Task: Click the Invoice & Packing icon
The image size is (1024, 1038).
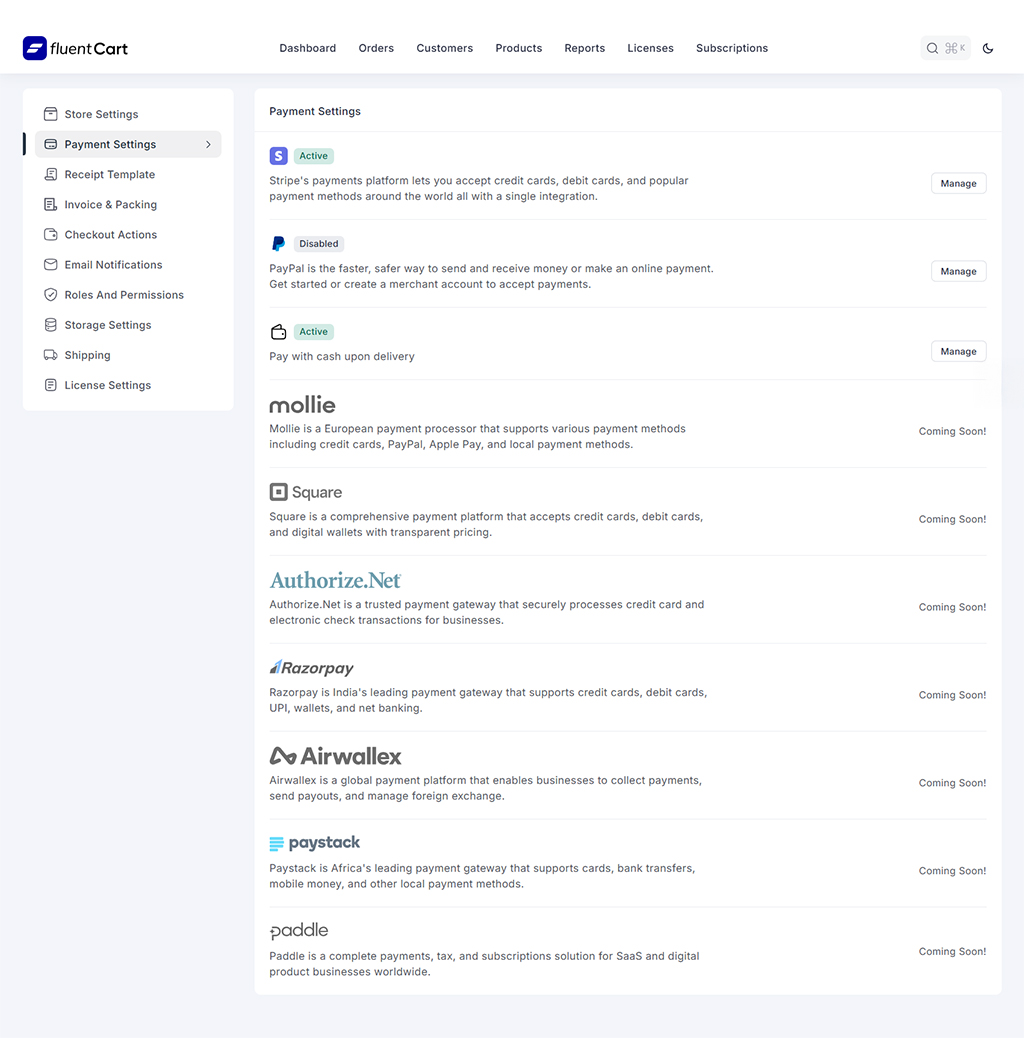Action: tap(50, 205)
